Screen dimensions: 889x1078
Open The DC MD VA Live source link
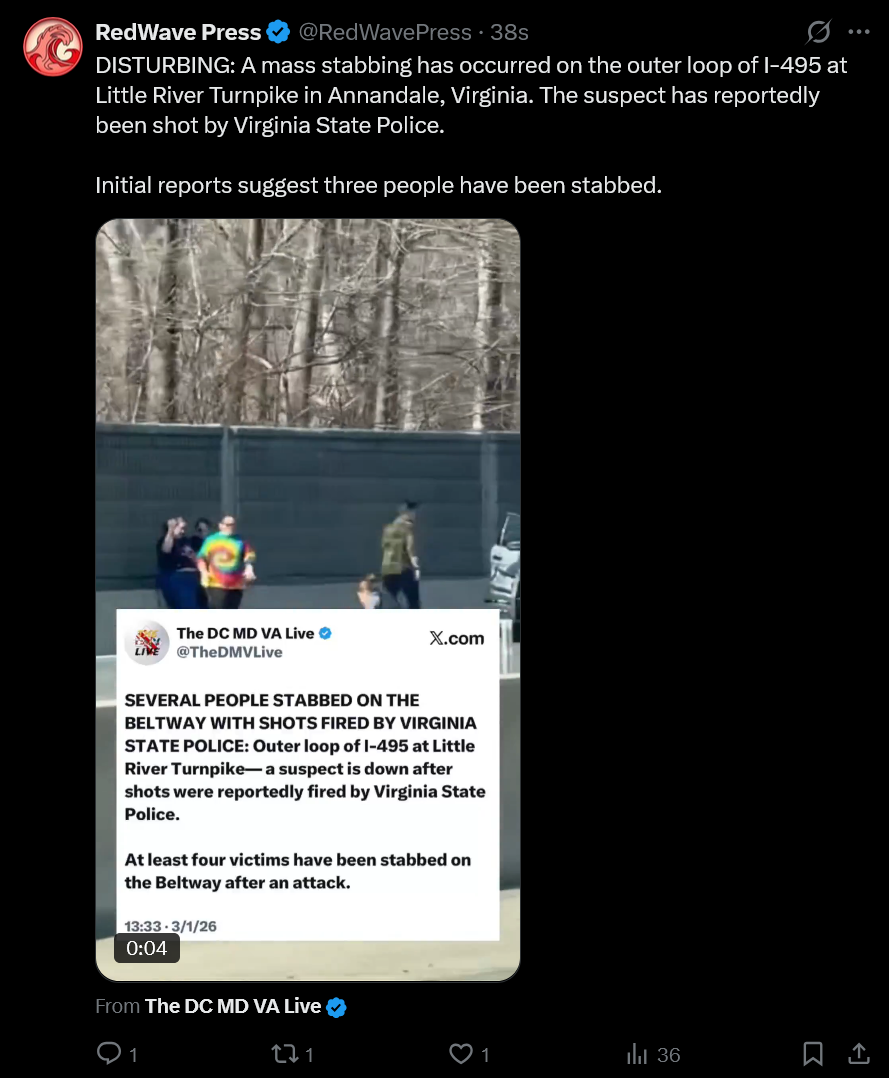point(233,1006)
